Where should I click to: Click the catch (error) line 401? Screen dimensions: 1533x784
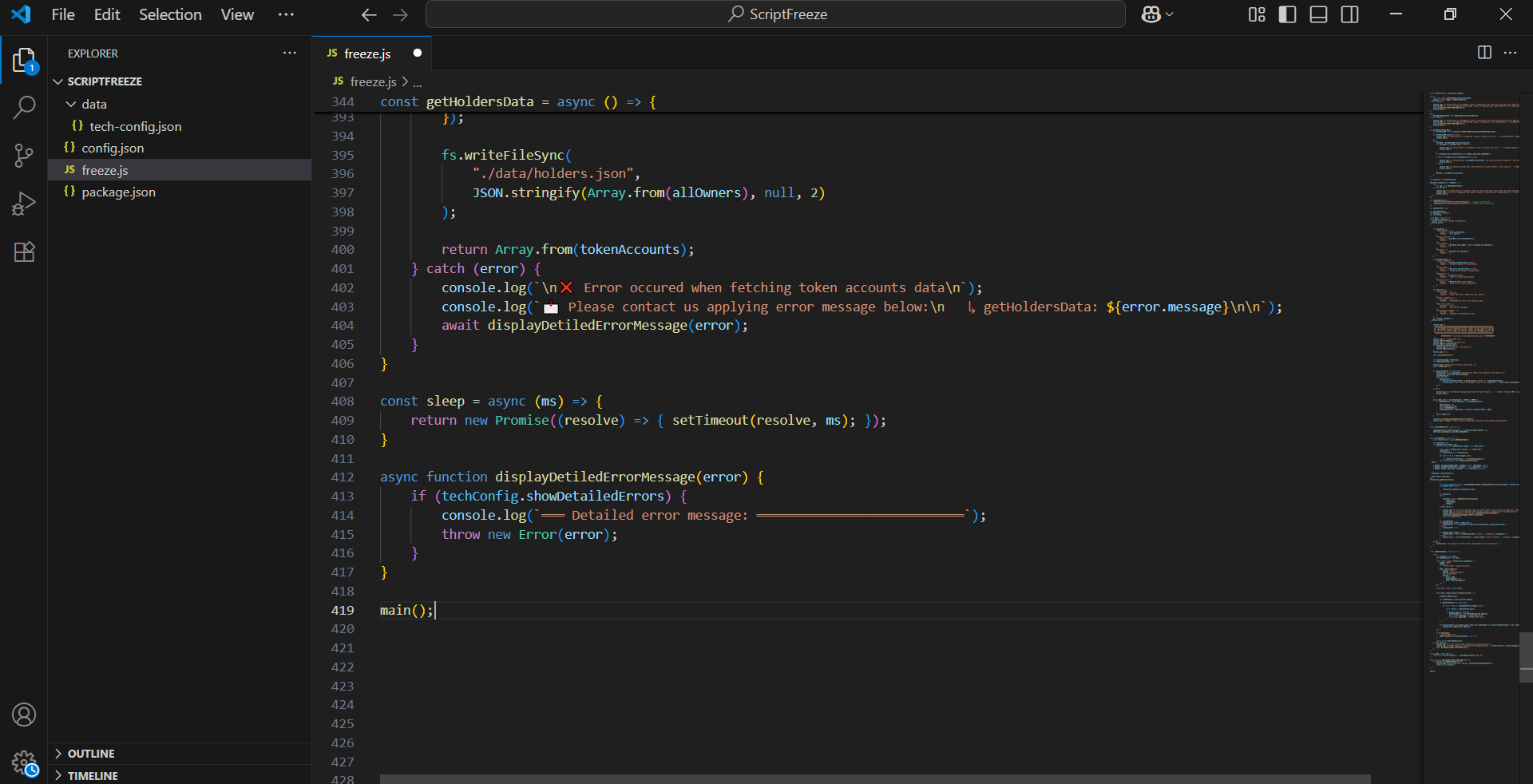coord(476,268)
